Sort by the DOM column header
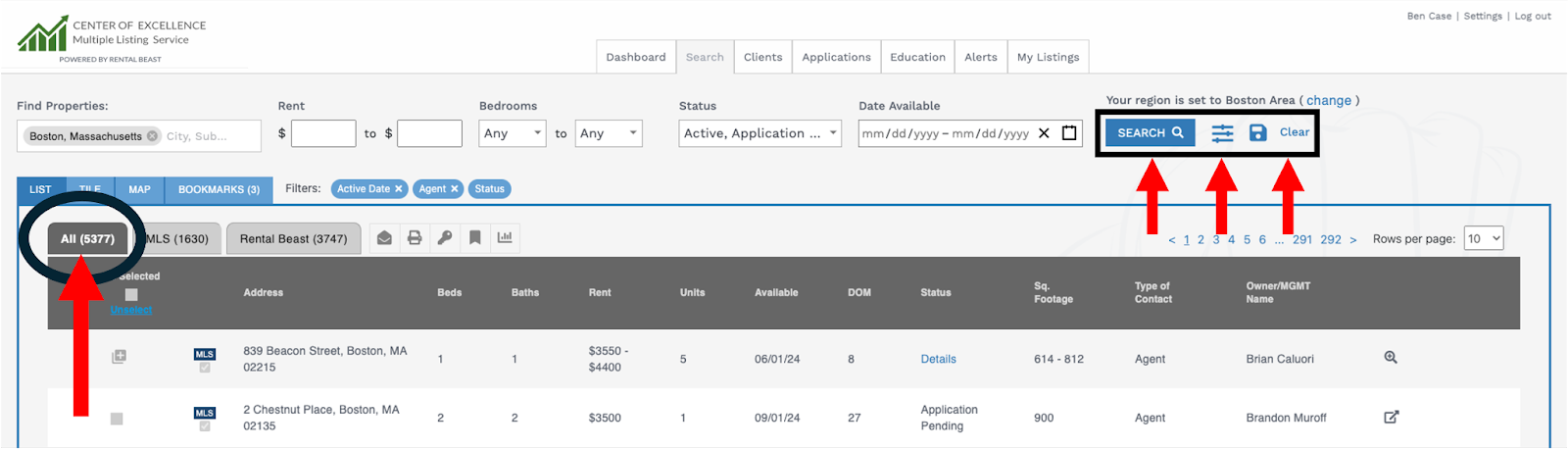Viewport: 1568px width, 449px height. click(x=859, y=292)
